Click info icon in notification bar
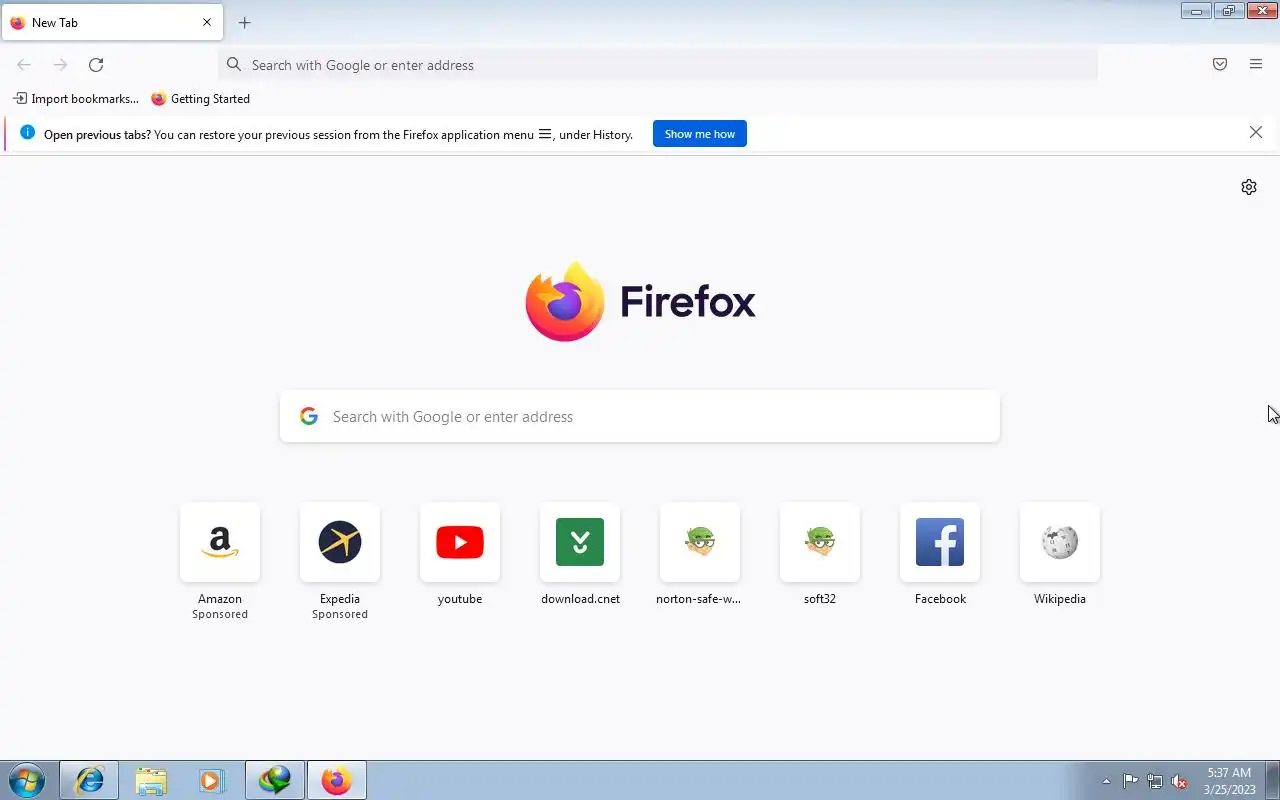1280x800 pixels. coord(27,133)
